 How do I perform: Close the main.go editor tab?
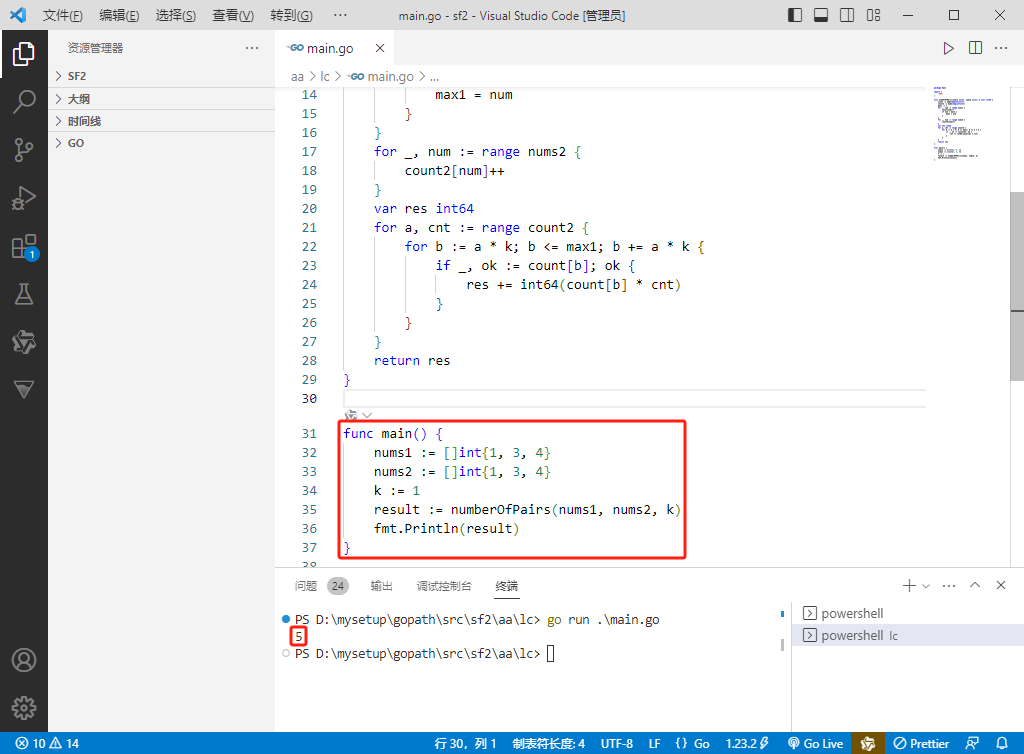click(380, 48)
